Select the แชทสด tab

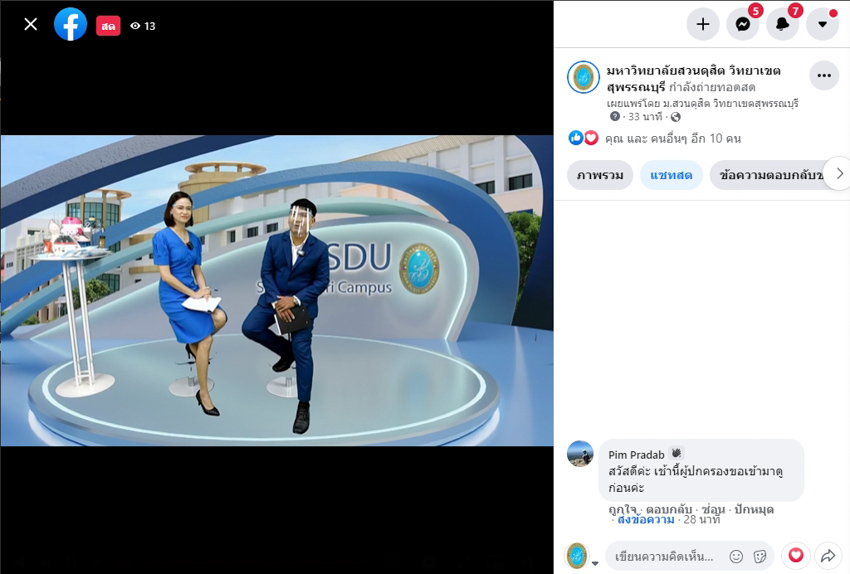click(671, 175)
